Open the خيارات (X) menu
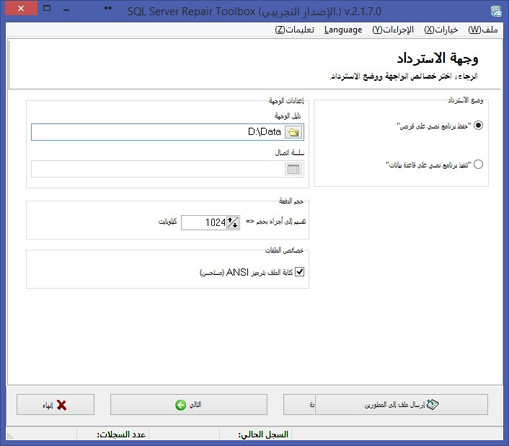Screen dimensions: 509x446 (x=441, y=30)
